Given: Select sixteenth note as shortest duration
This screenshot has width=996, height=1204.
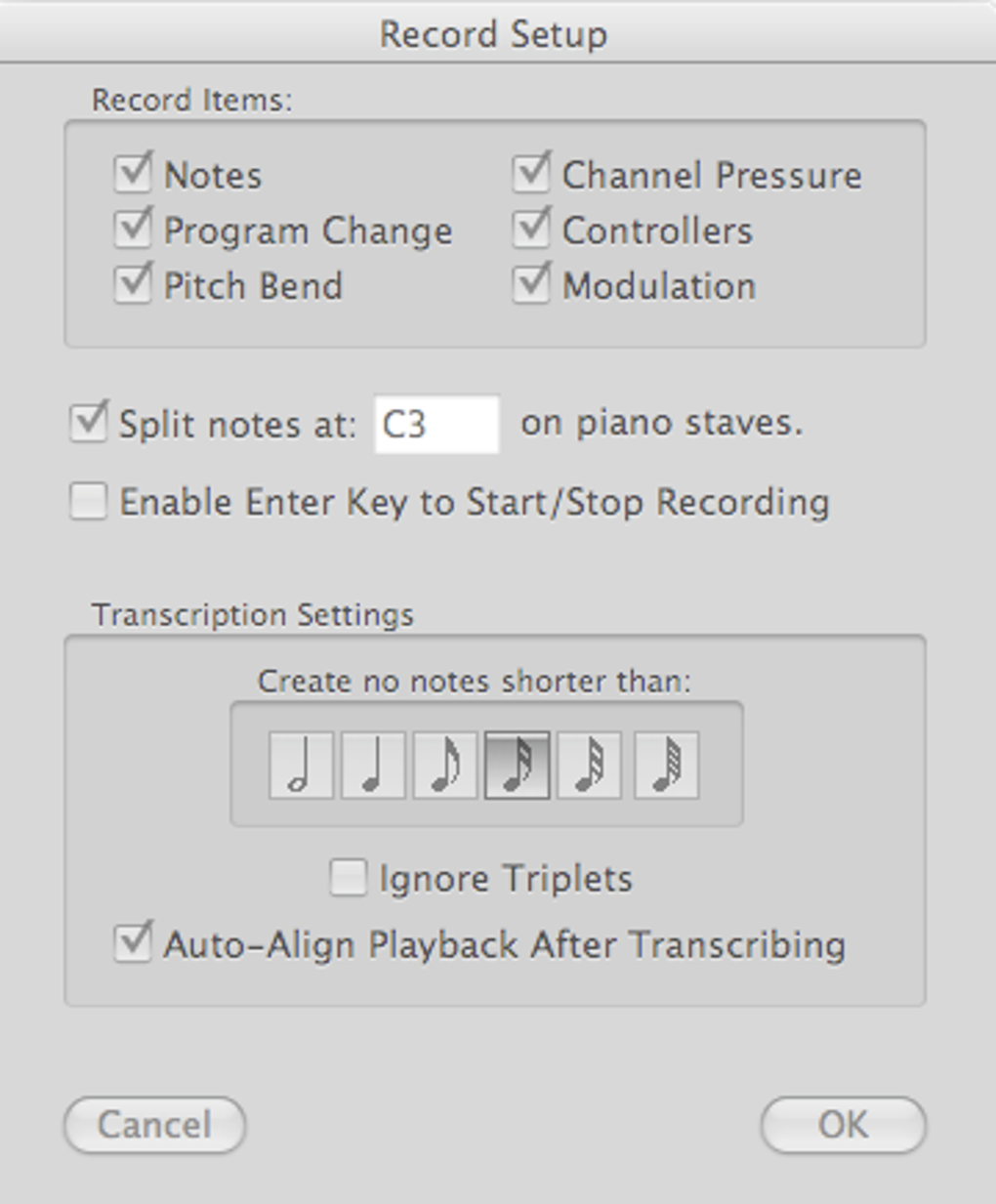Looking at the screenshot, I should click(x=518, y=765).
